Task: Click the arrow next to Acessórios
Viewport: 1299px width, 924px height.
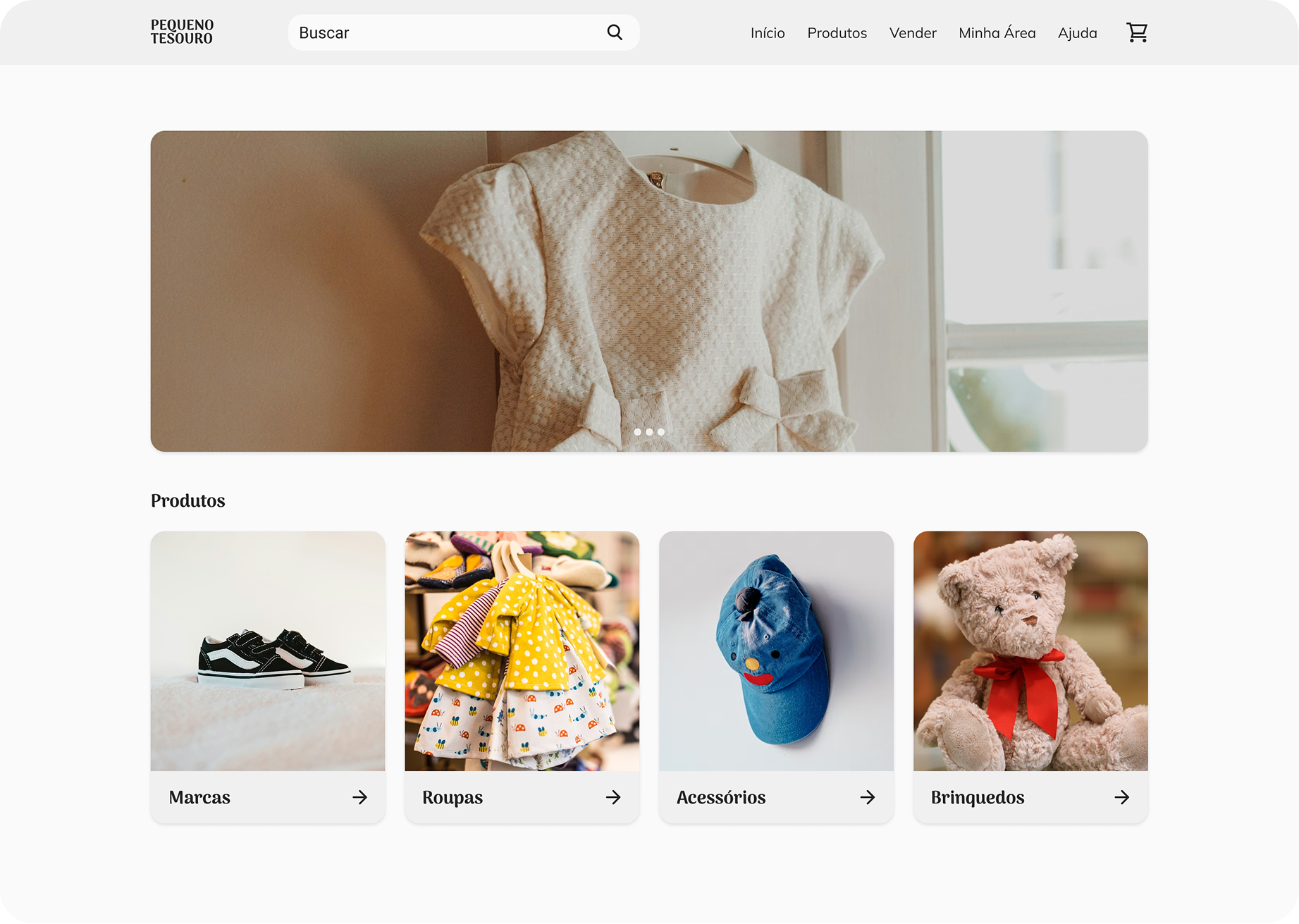Action: (x=868, y=797)
